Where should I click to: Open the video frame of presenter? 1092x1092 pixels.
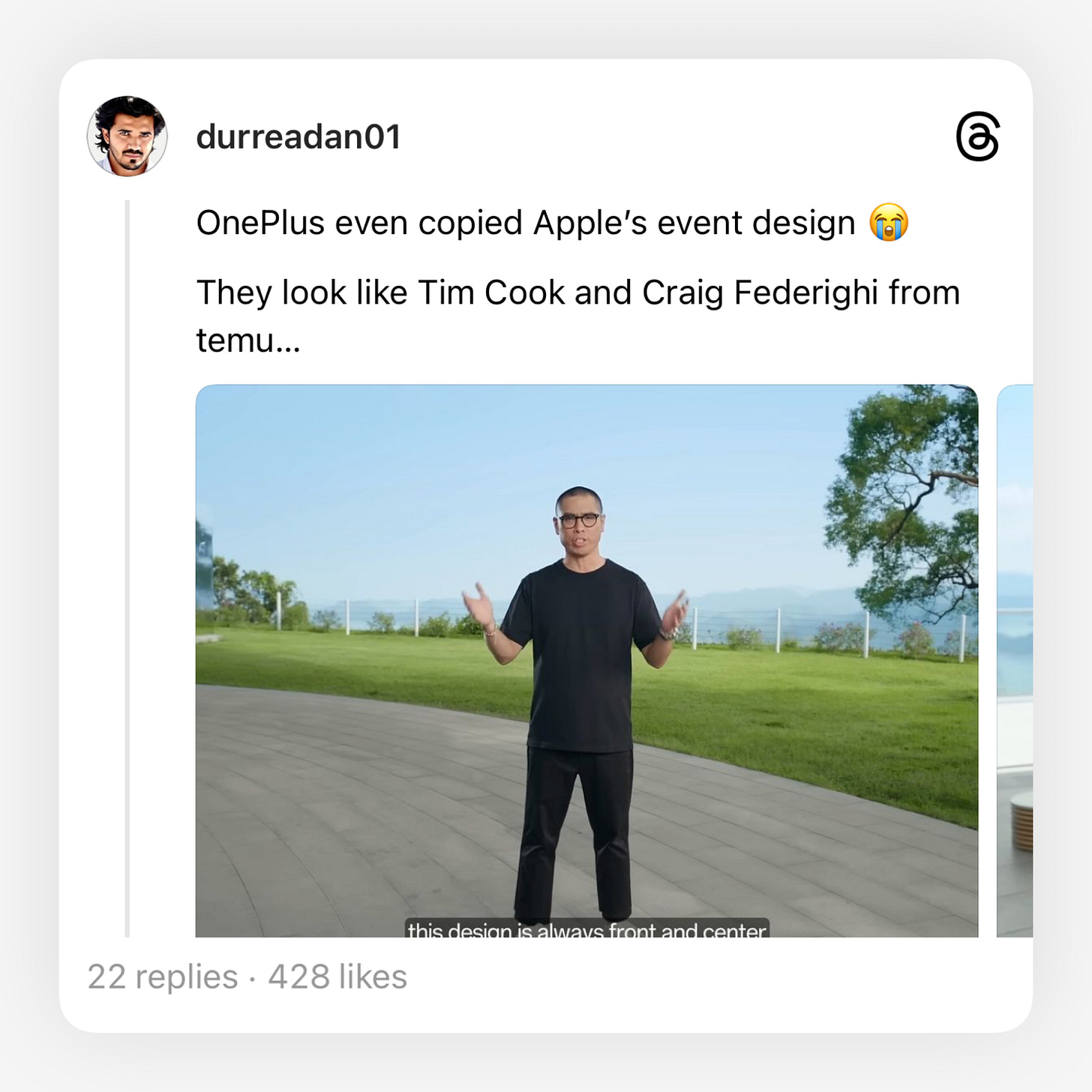(586, 661)
